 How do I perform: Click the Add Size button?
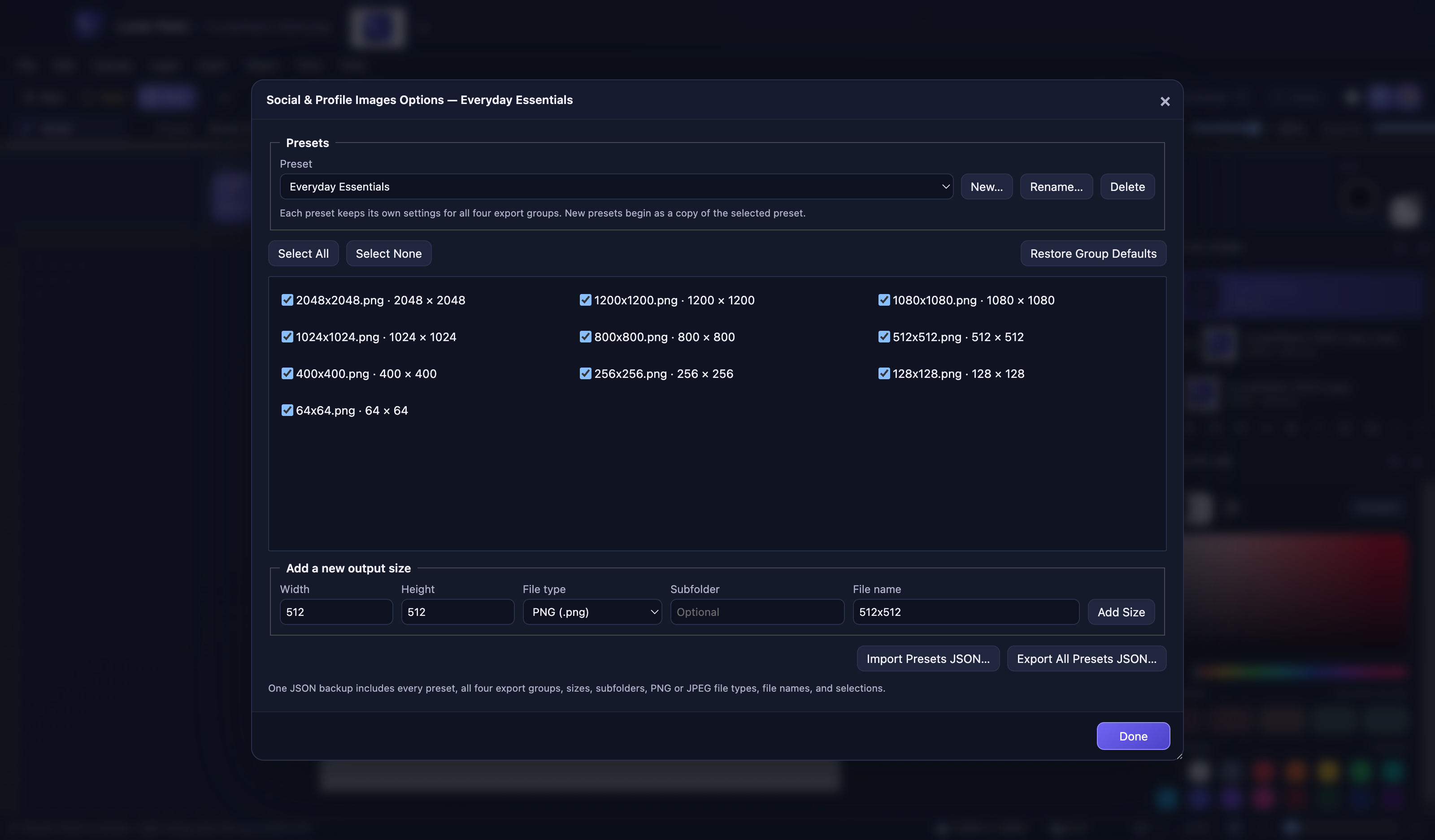pos(1121,612)
